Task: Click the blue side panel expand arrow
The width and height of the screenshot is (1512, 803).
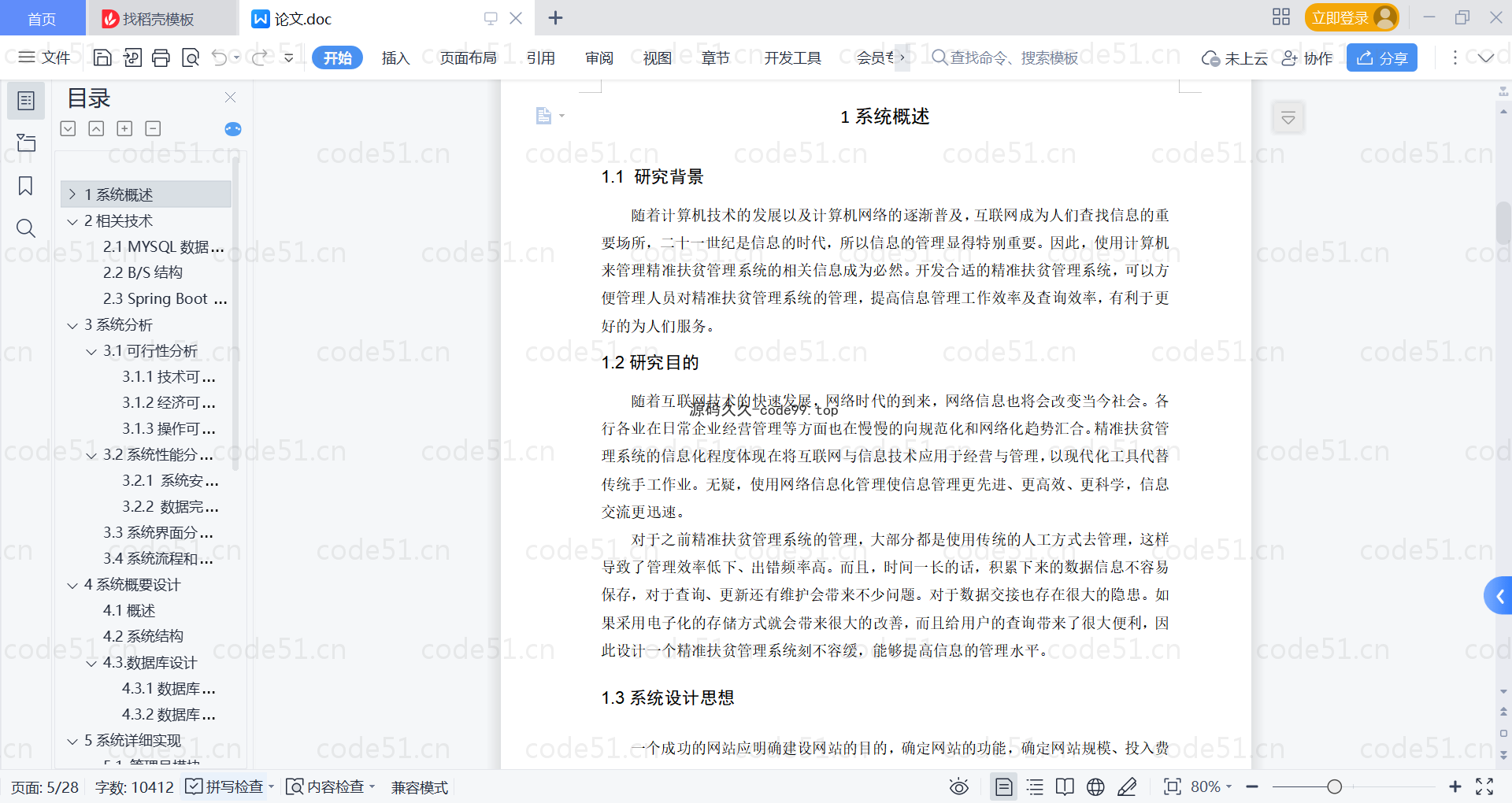Action: (1499, 596)
